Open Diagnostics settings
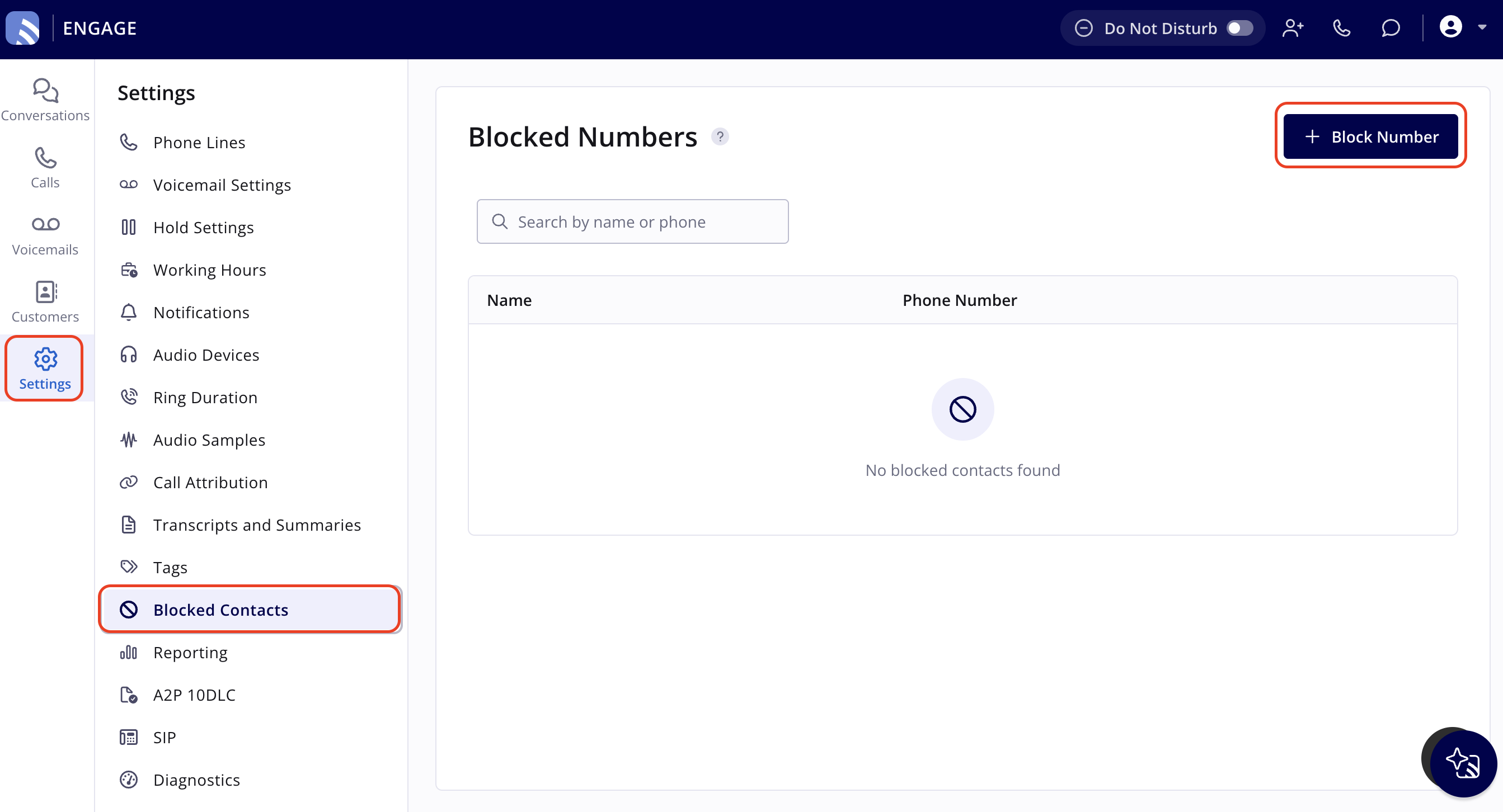The image size is (1503, 812). click(251, 781)
